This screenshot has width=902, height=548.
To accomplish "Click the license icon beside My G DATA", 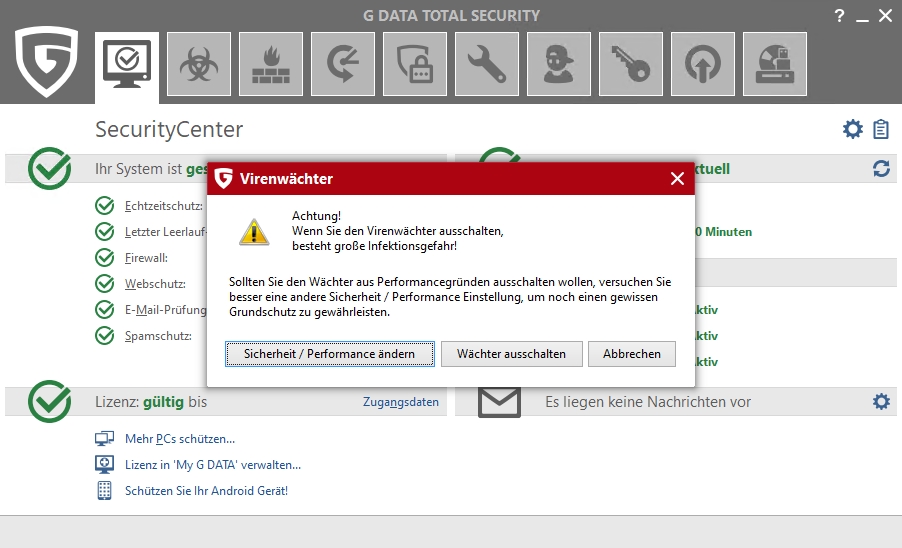I will pos(104,464).
